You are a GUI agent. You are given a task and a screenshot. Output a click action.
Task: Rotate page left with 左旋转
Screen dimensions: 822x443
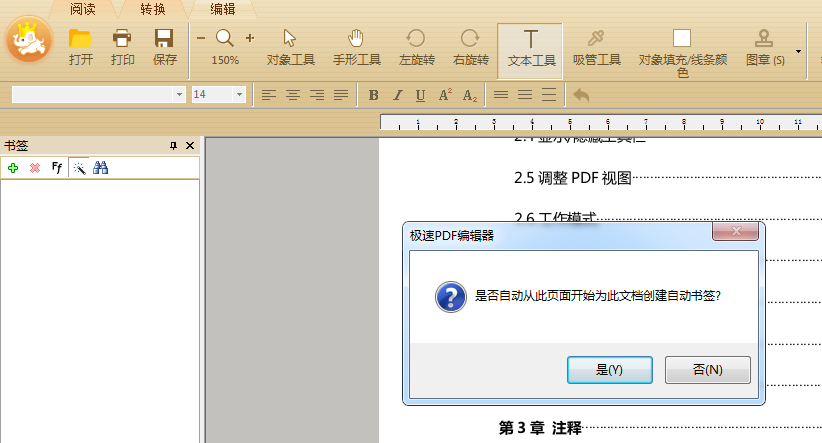(x=416, y=47)
